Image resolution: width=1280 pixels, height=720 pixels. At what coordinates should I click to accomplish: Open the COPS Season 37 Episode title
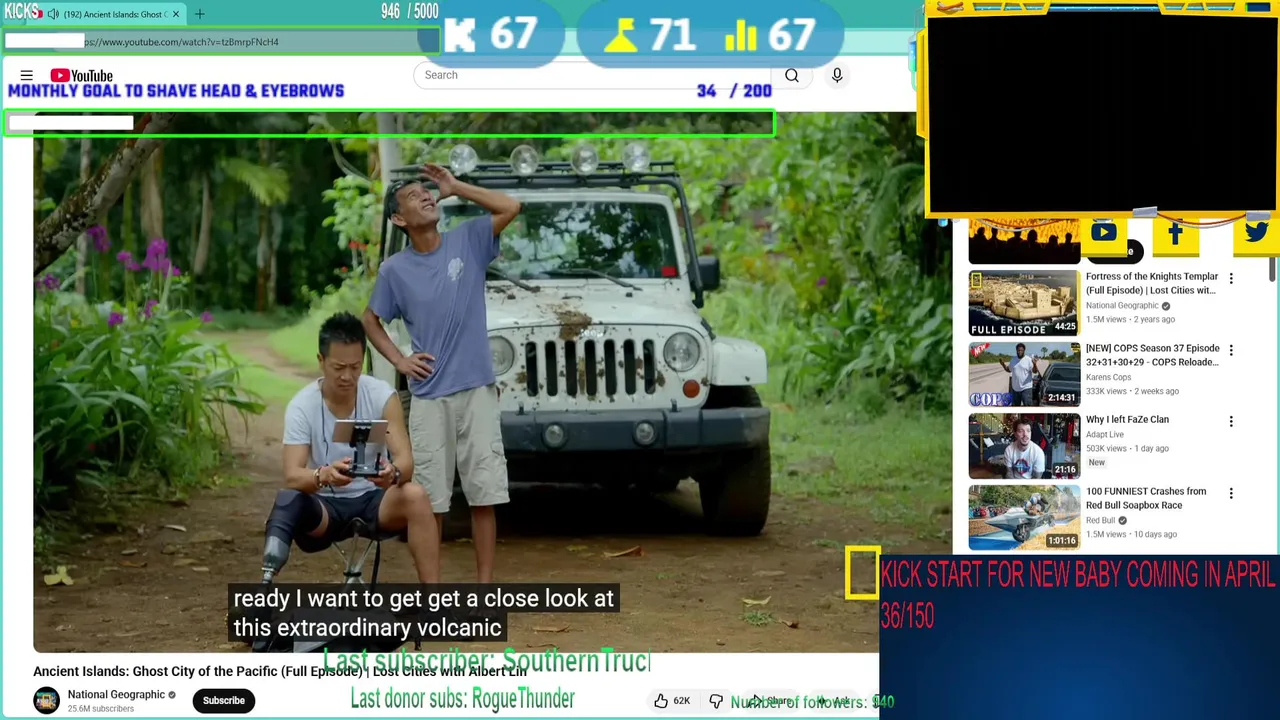(x=1152, y=355)
